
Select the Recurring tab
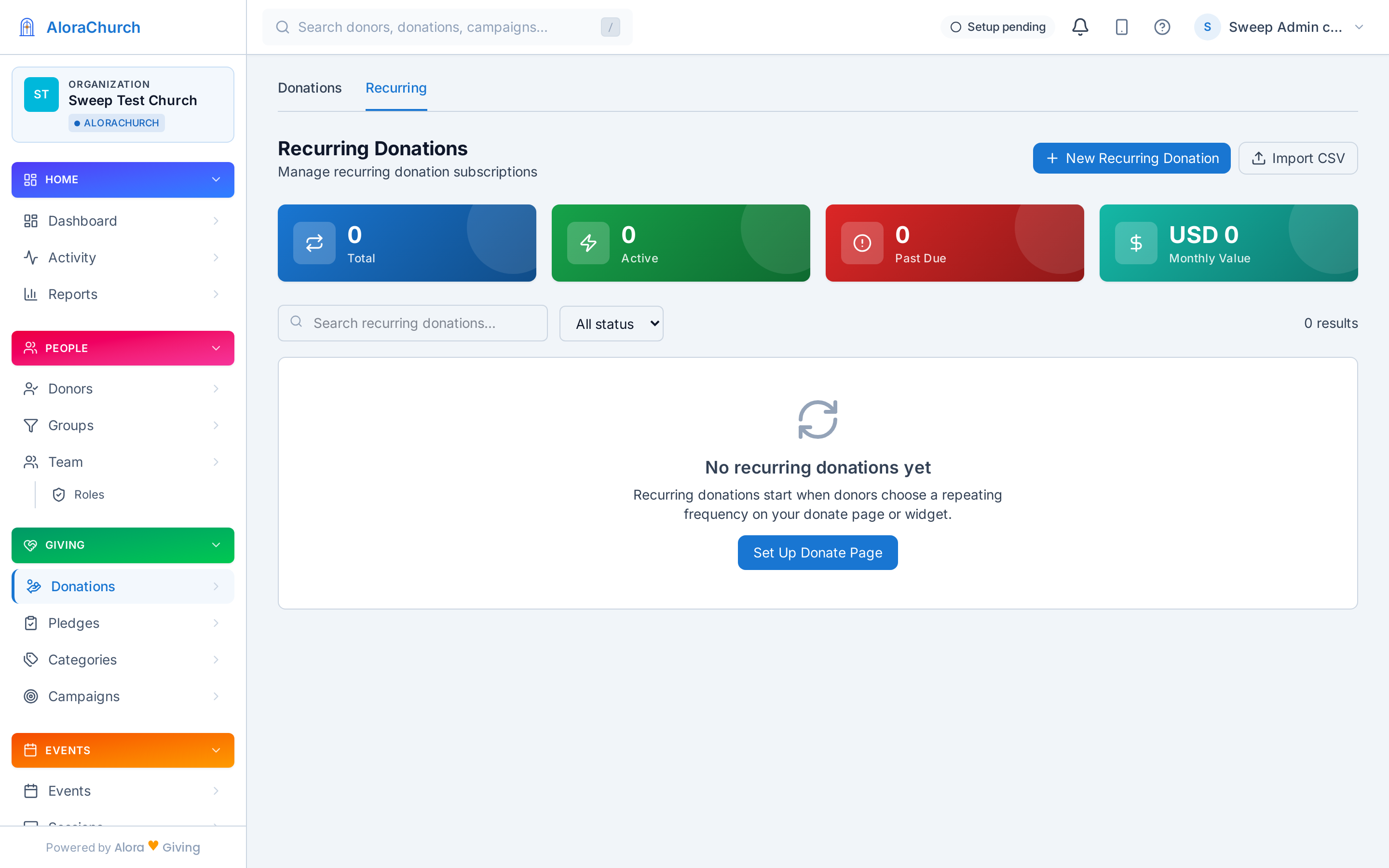(x=396, y=88)
